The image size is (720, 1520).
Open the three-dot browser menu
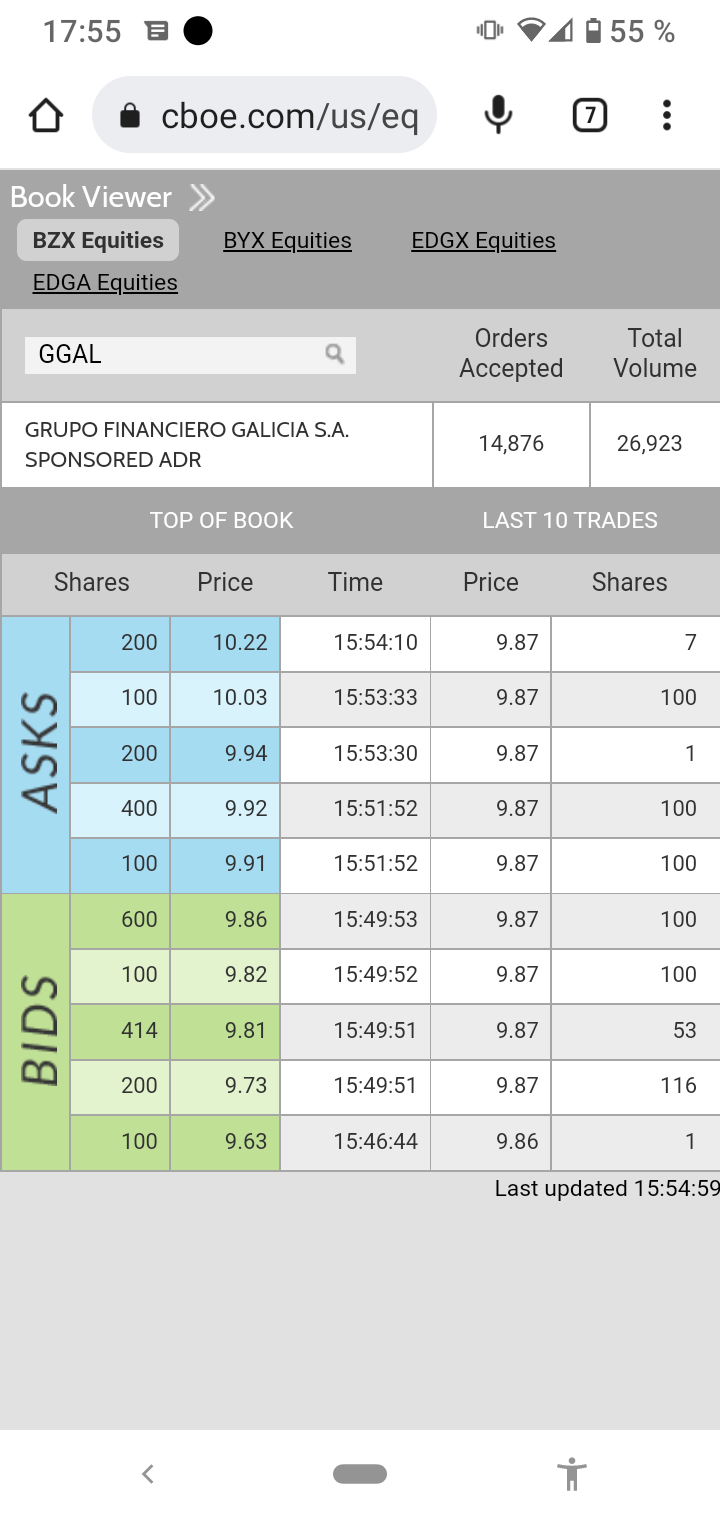[667, 116]
